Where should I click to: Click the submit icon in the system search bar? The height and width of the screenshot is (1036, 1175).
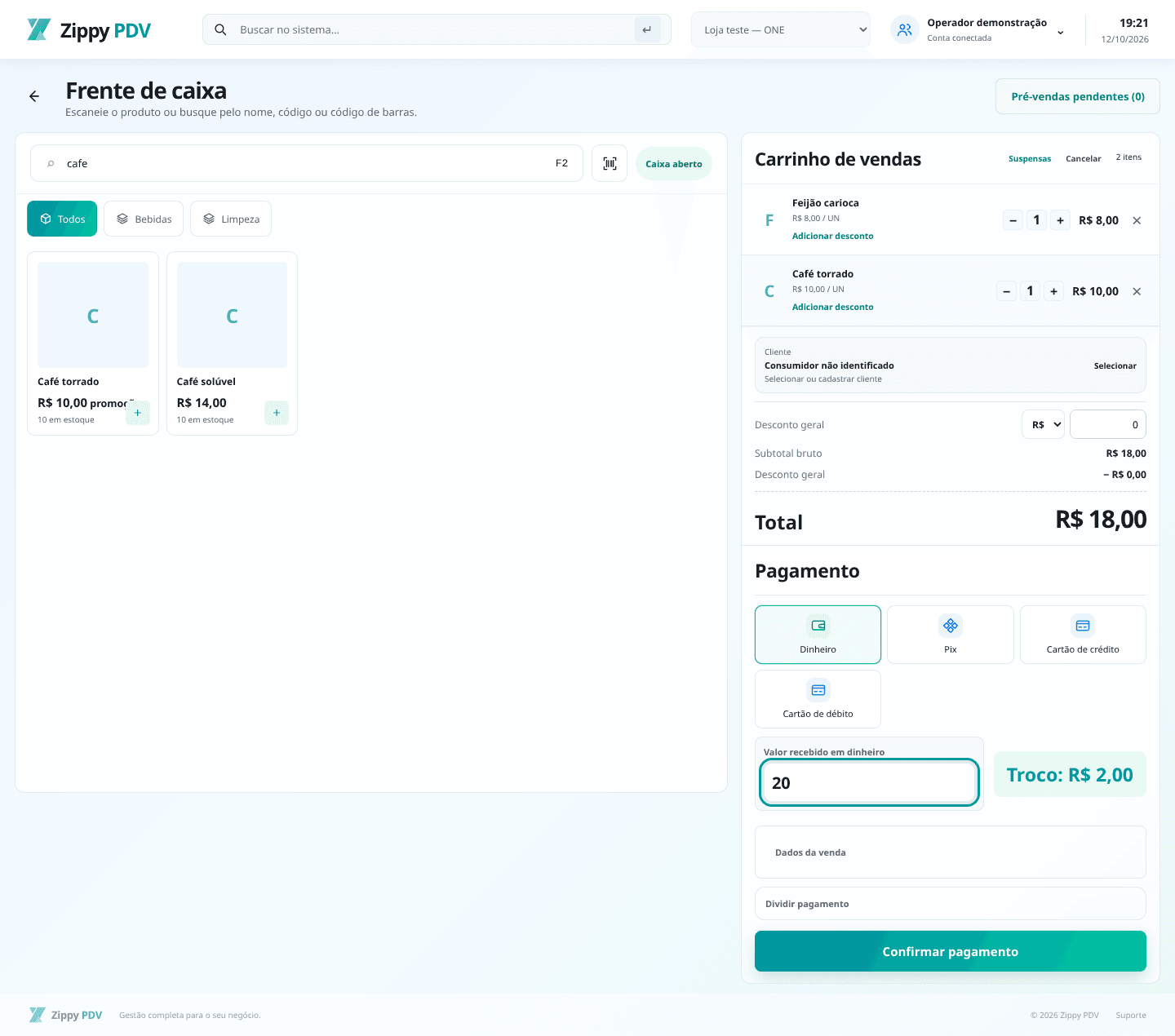point(647,29)
